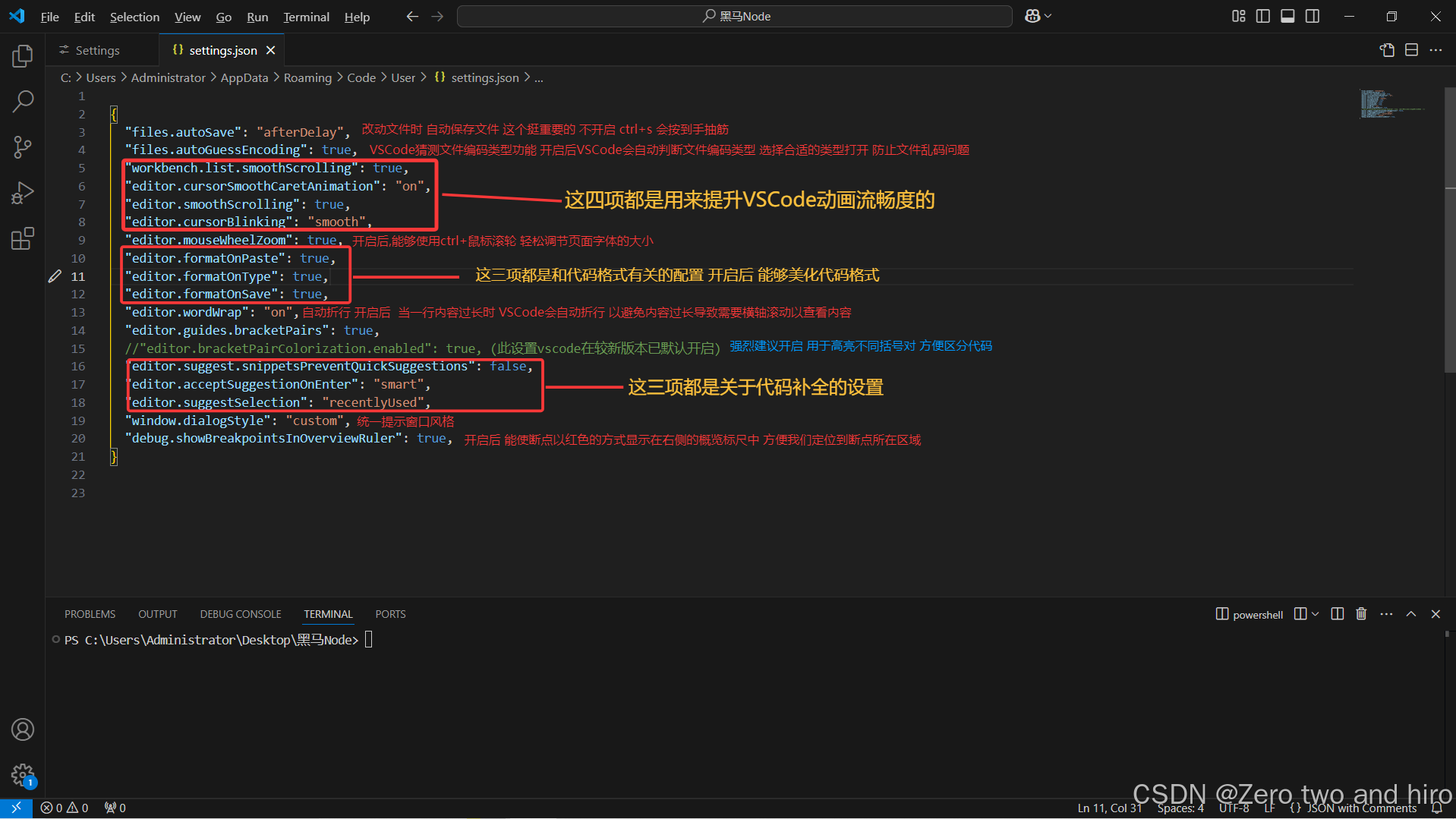The height and width of the screenshot is (819, 1456).
Task: Switch to PROBLEMS panel tab
Action: tap(90, 614)
